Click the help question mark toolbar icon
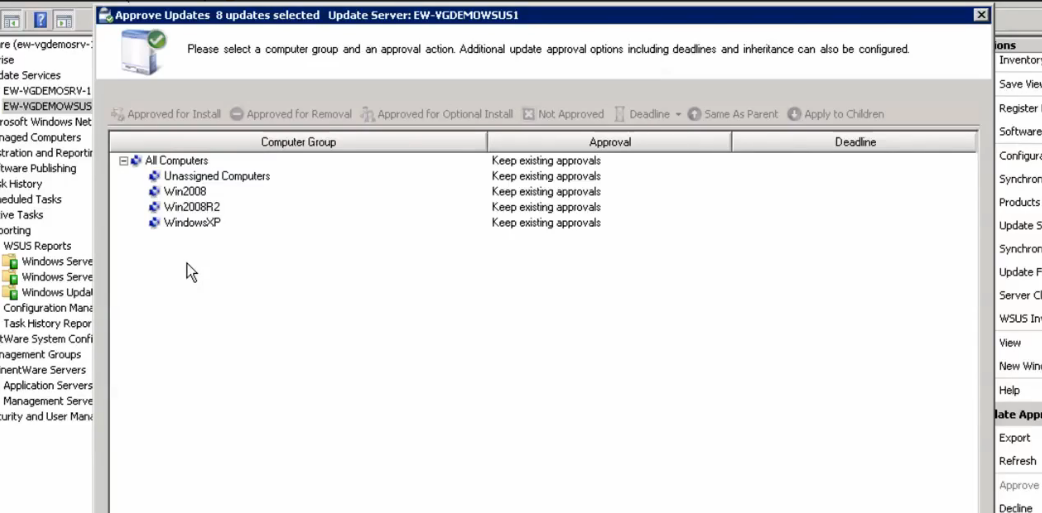Screen dimensions: 1042x513 (40, 20)
